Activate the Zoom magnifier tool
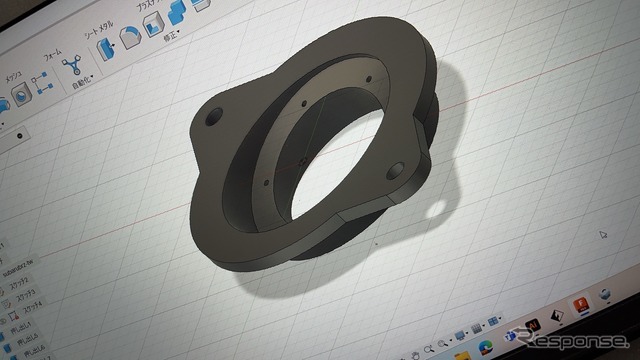Image resolution: width=640 pixels, height=360 pixels. [428, 349]
